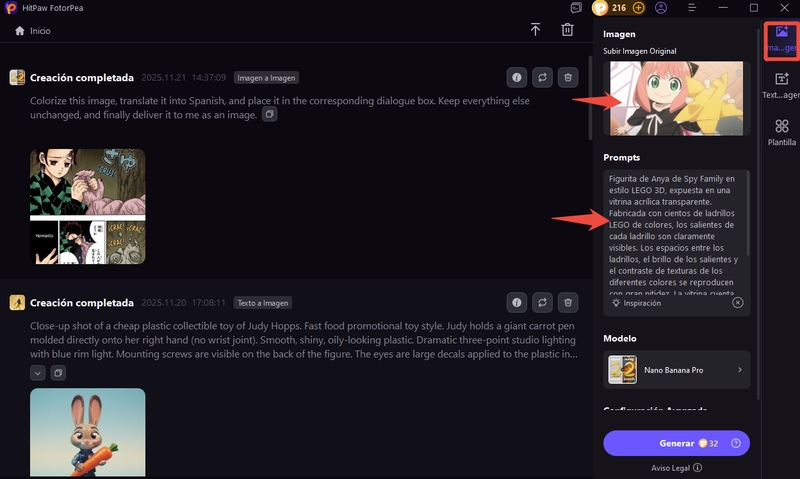Delete the Judy Hopps creation entry
800x479 pixels.
567,302
